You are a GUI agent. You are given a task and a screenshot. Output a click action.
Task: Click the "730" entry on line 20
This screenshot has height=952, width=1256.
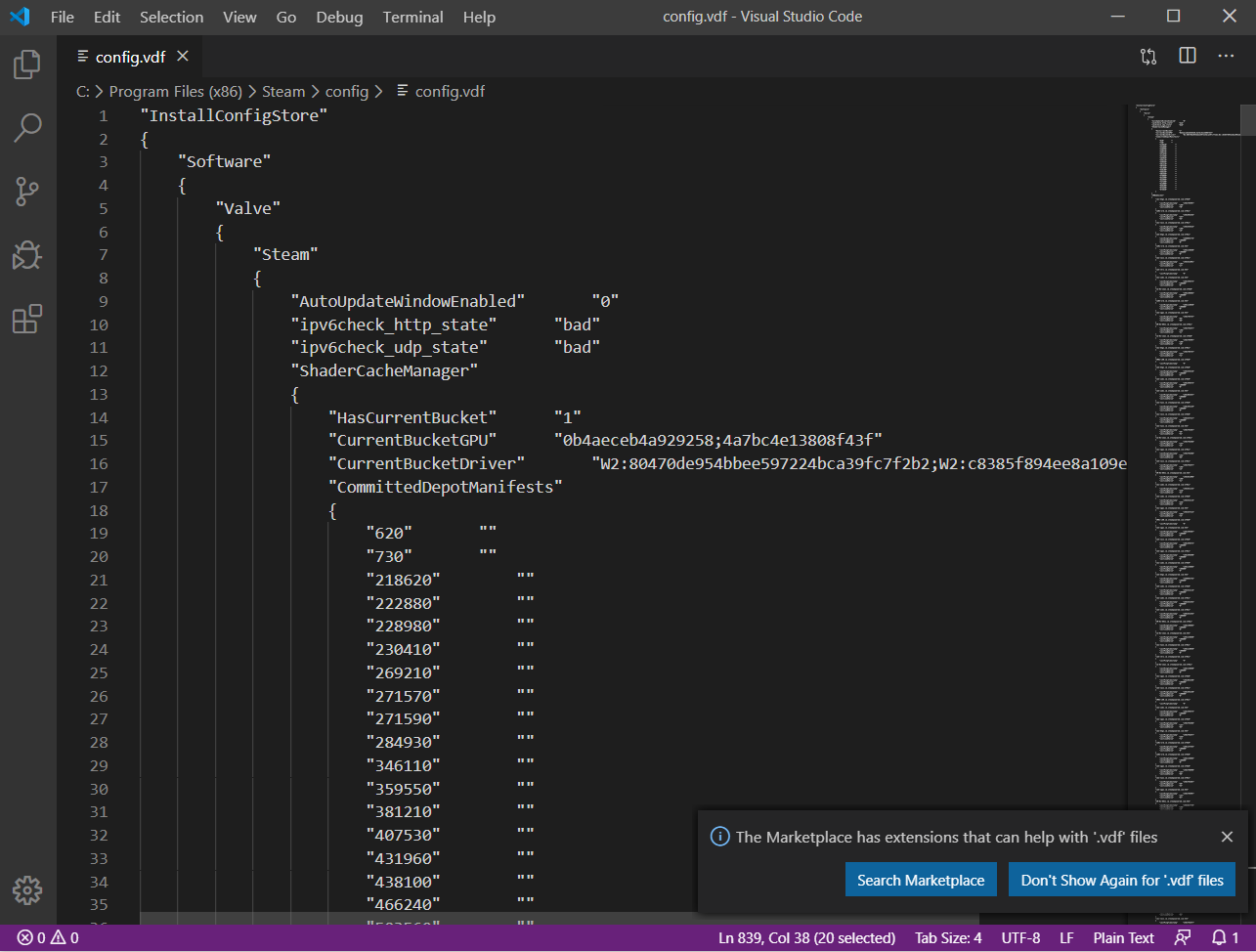389,556
